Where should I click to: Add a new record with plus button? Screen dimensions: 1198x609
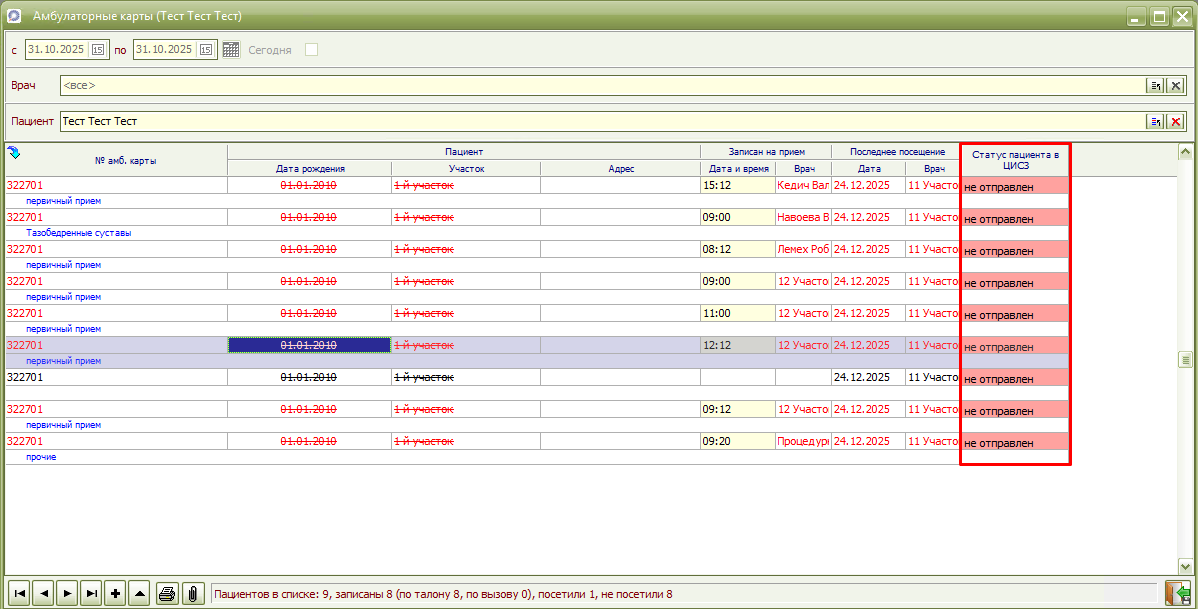[x=116, y=594]
